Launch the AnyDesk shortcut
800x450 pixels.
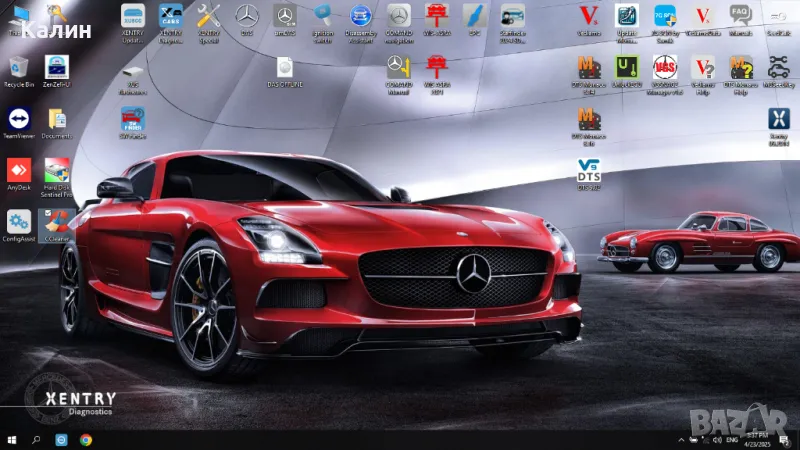coord(18,169)
